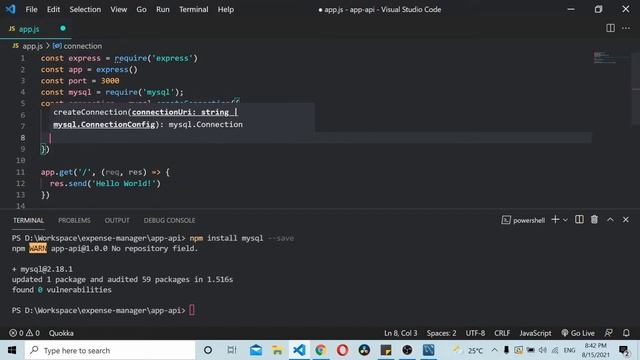Open the Mail app from the taskbar

tap(256, 350)
